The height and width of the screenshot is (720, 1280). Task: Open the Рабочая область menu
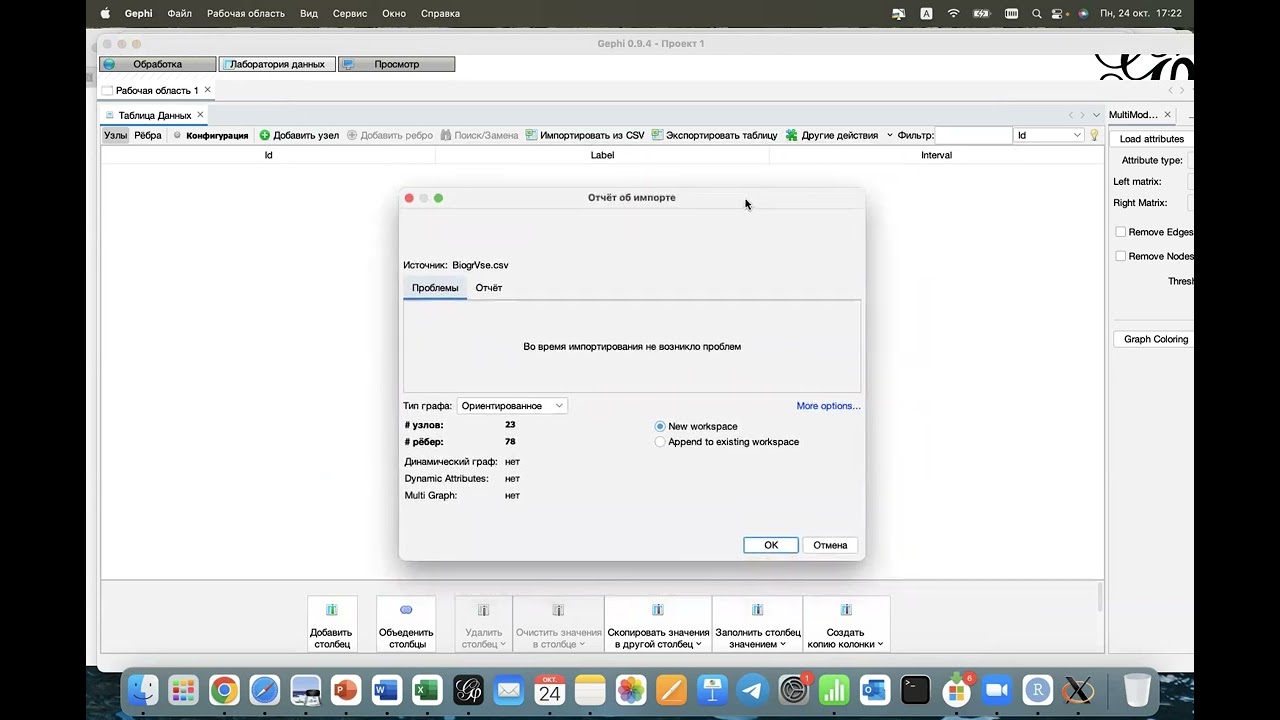click(x=246, y=14)
